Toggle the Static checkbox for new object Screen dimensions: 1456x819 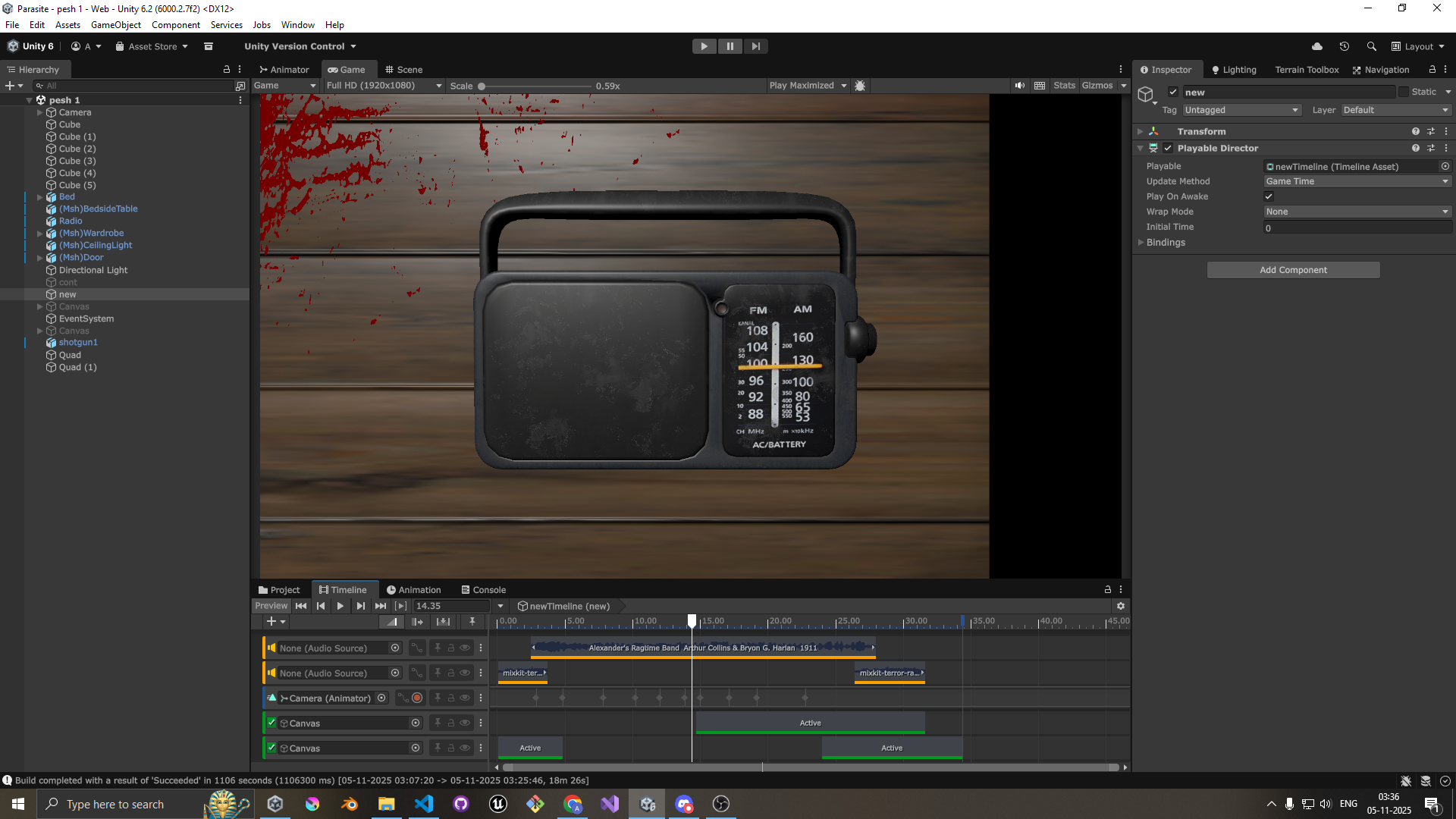tap(1404, 92)
